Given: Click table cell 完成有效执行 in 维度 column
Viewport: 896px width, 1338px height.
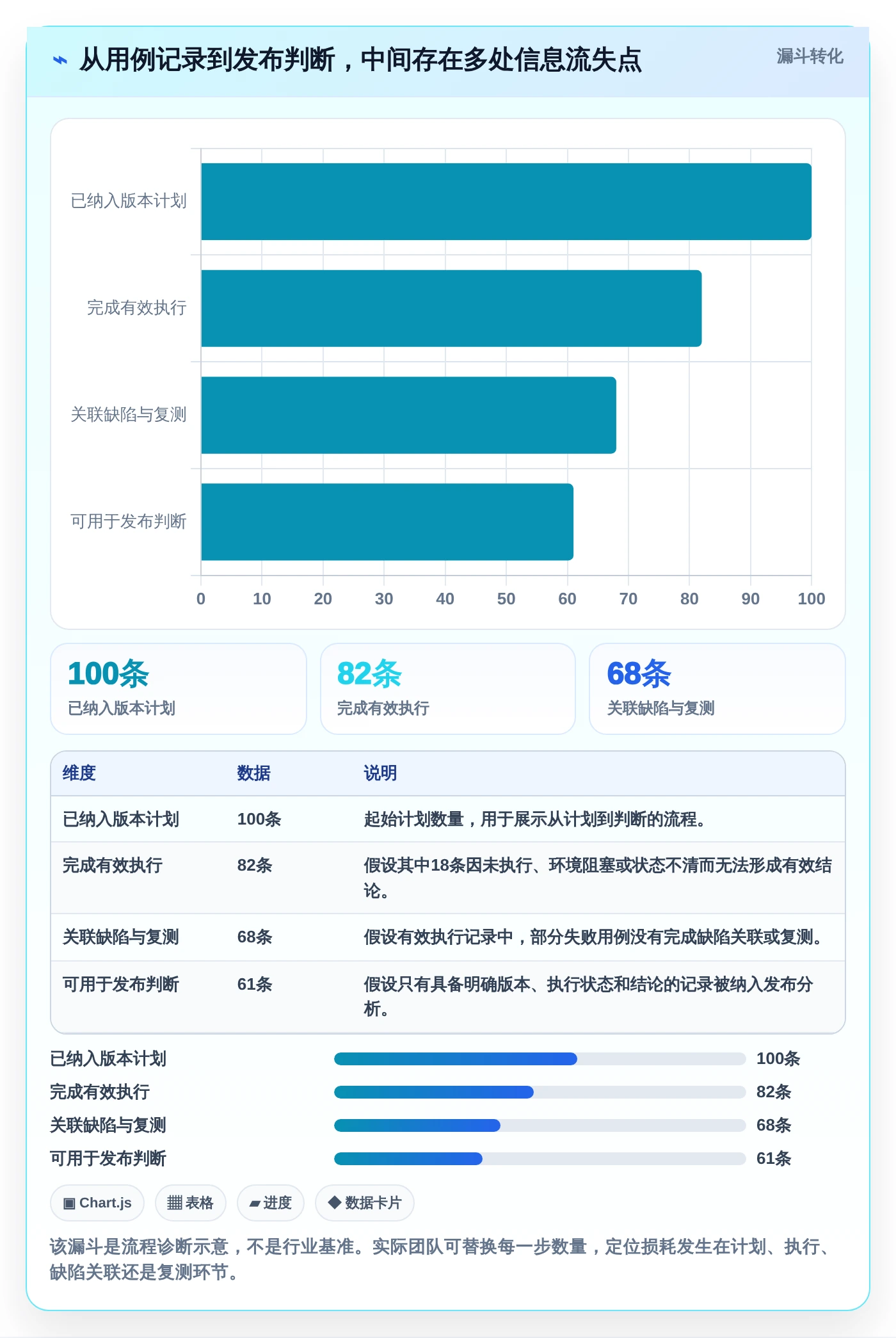Looking at the screenshot, I should pyautogui.click(x=112, y=866).
